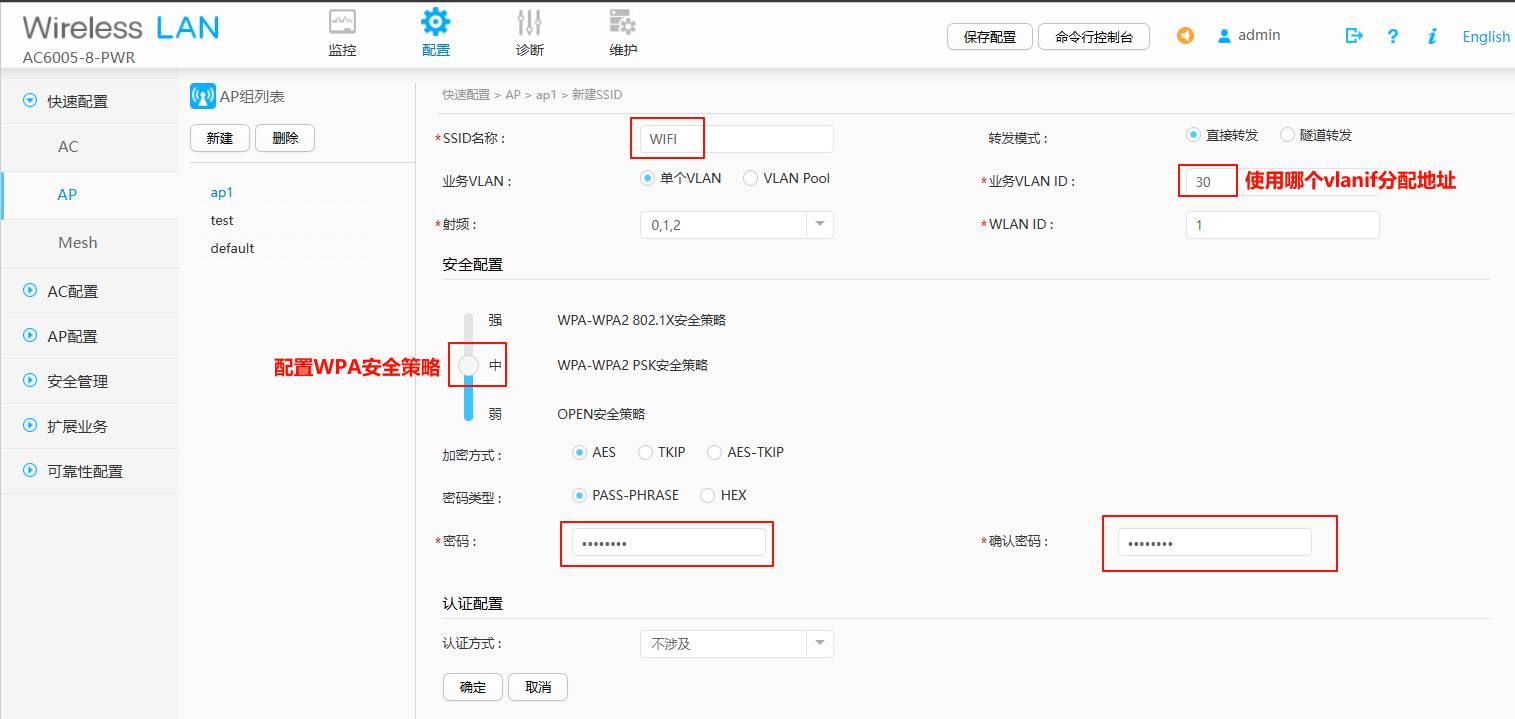Click the WLAN ID input field

(1283, 225)
